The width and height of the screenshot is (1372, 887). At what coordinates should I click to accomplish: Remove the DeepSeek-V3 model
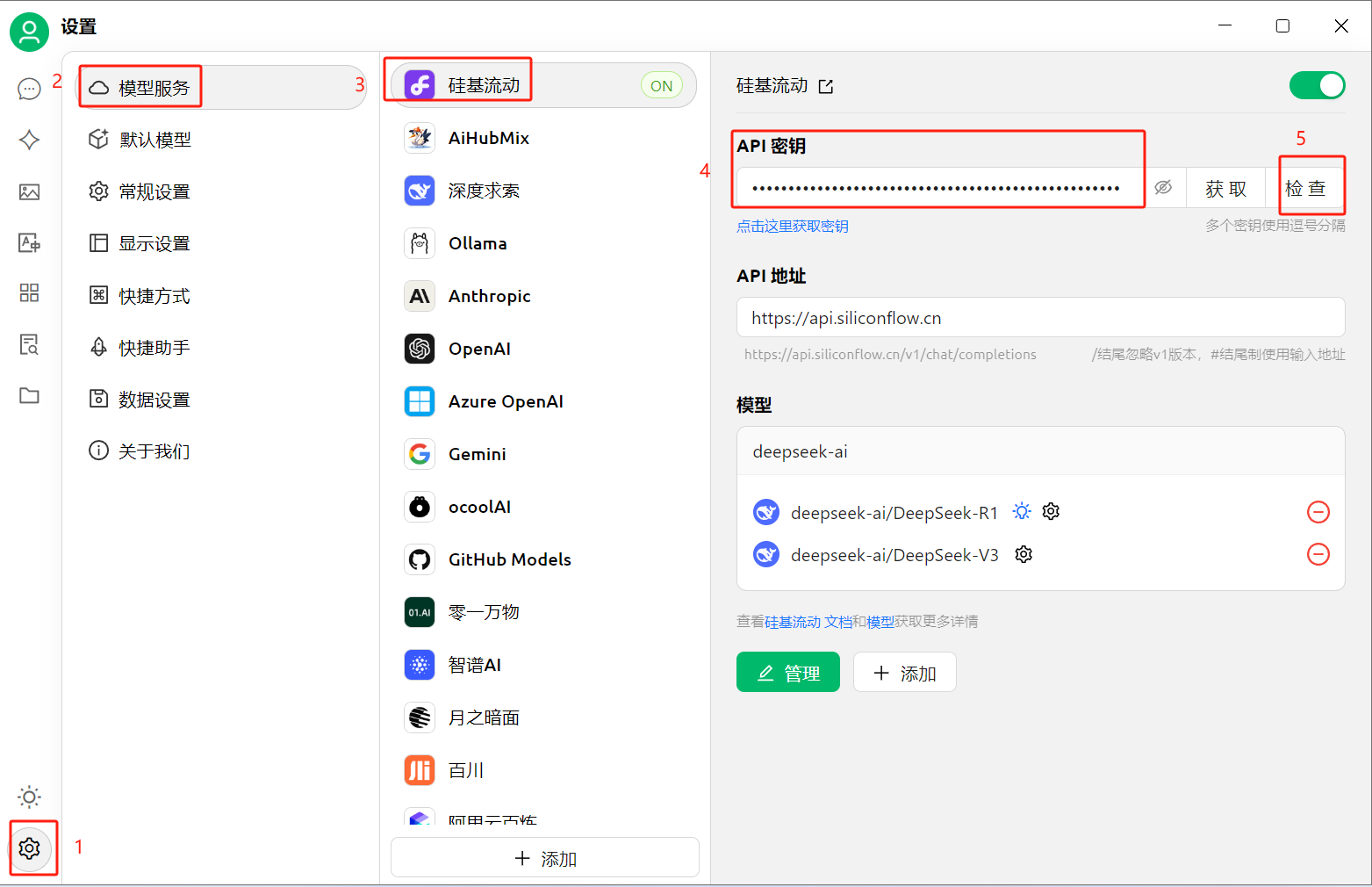(1318, 554)
